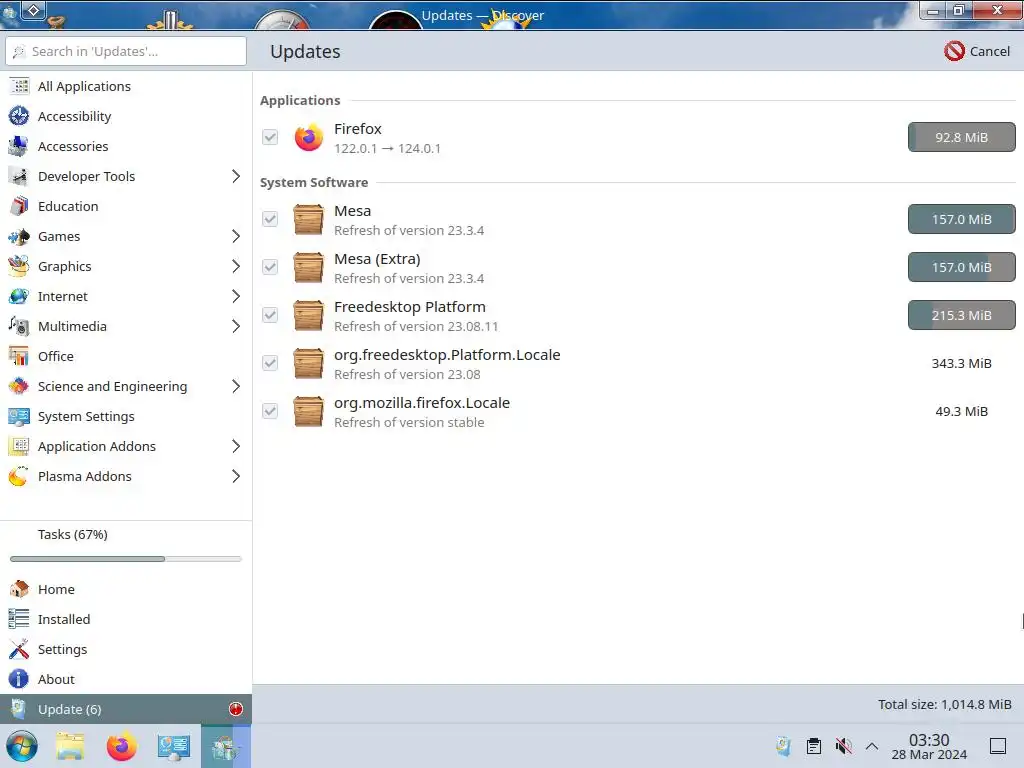Click the Tasks progress bar
The height and width of the screenshot is (768, 1024).
tap(126, 559)
